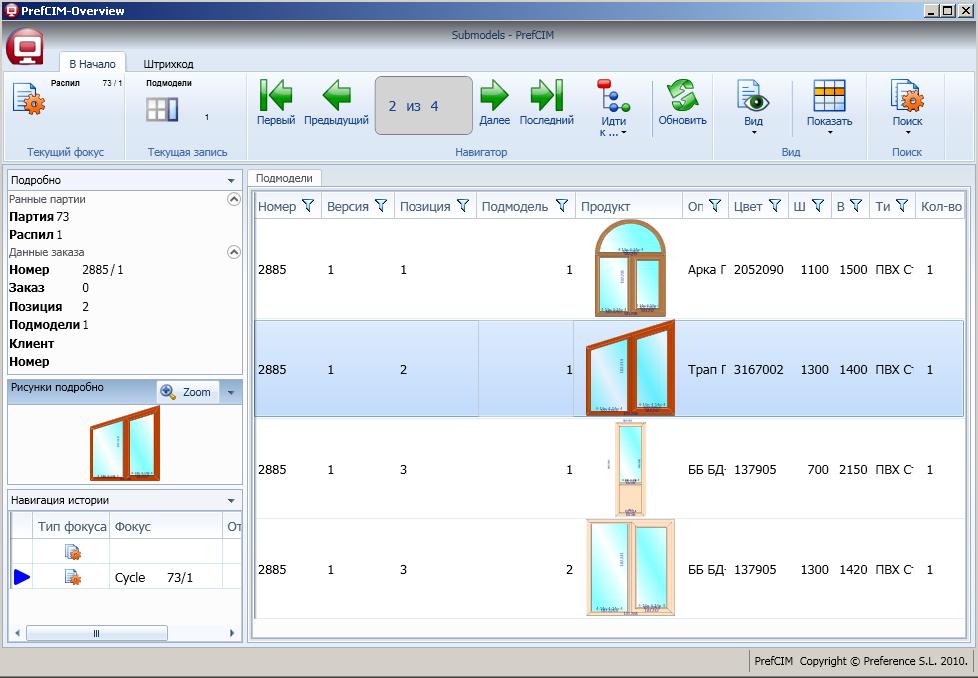The width and height of the screenshot is (978, 678).
Task: Click the height cell 1420
Action: (853, 569)
